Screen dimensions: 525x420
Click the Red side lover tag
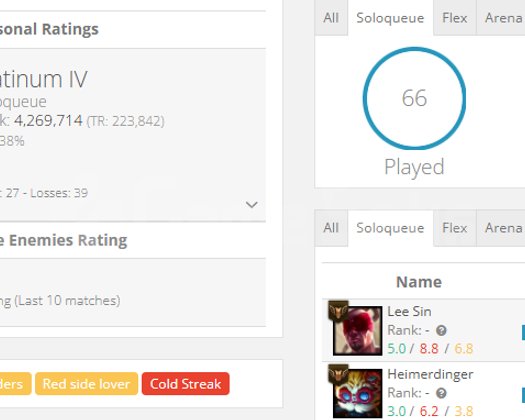click(86, 384)
